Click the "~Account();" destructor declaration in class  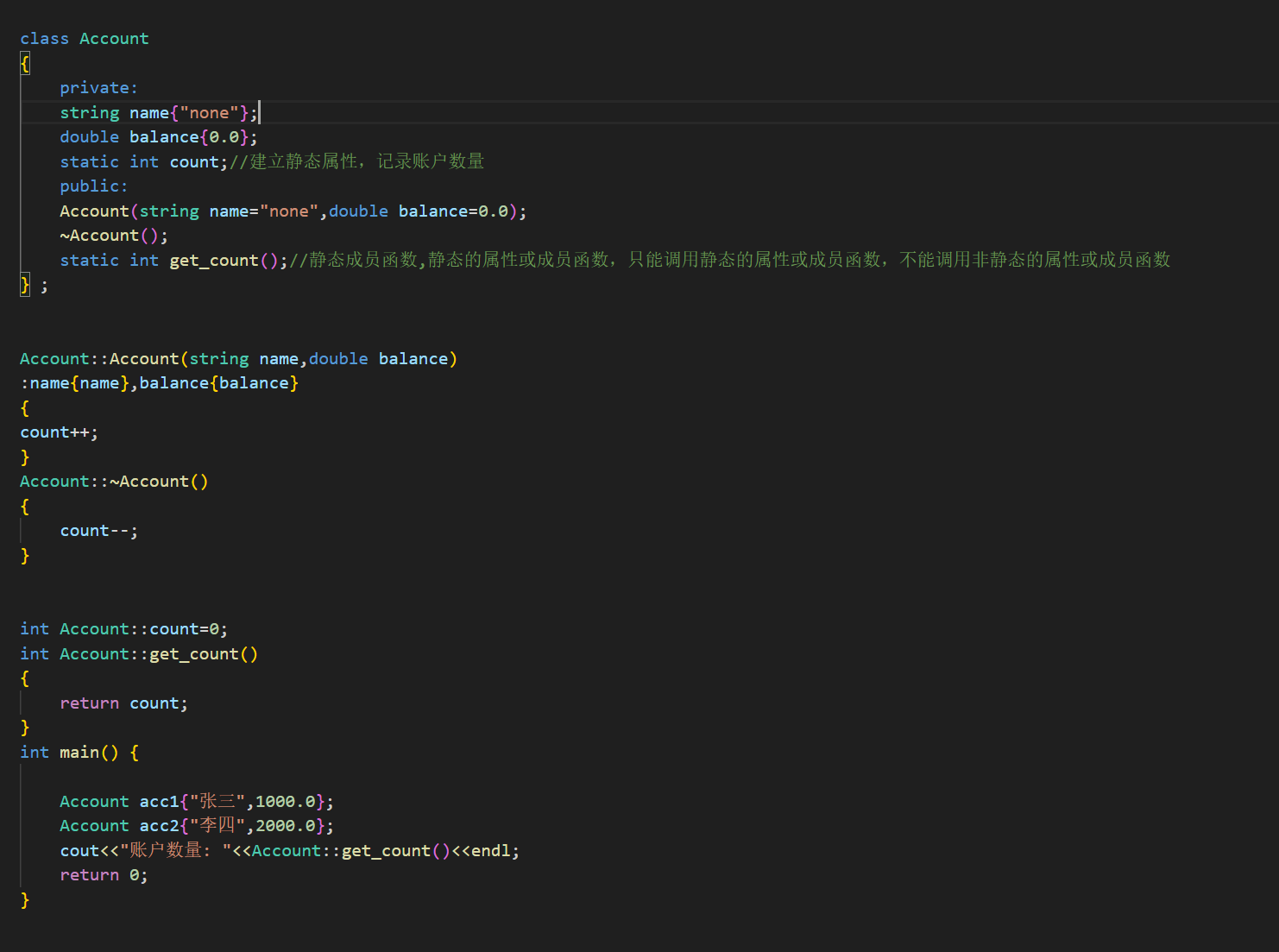coord(114,236)
